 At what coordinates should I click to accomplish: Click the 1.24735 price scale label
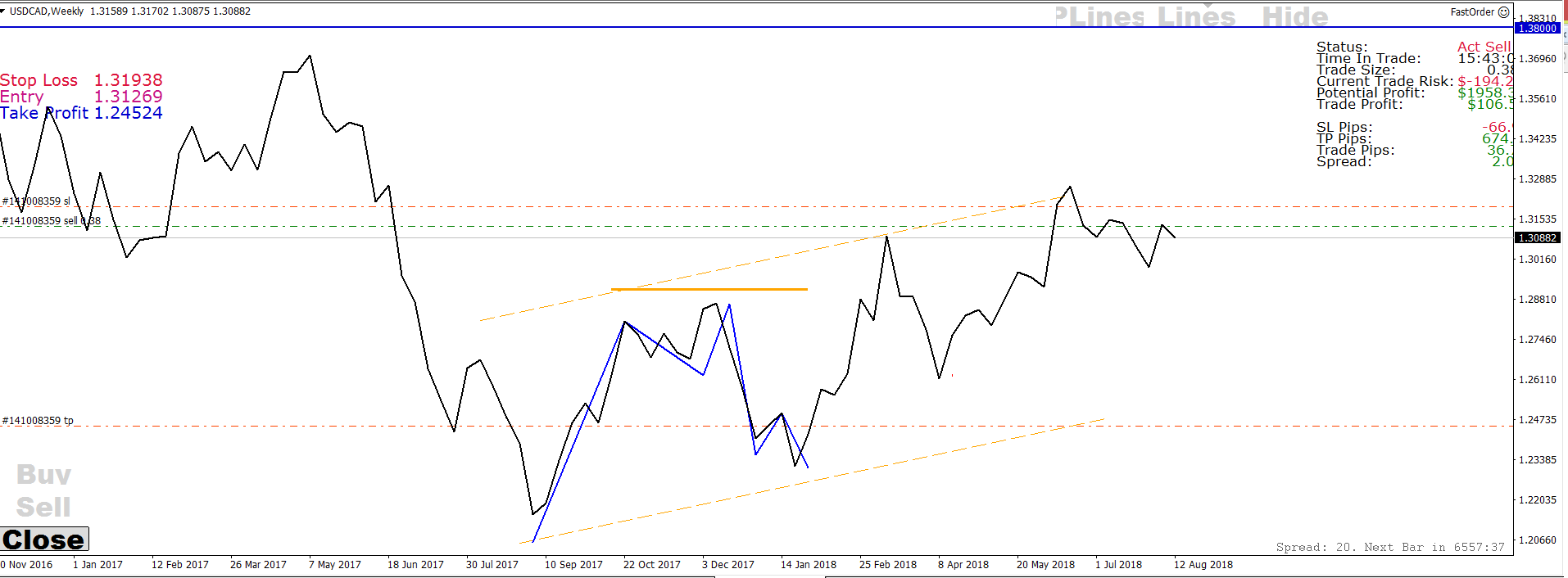[x=1538, y=420]
